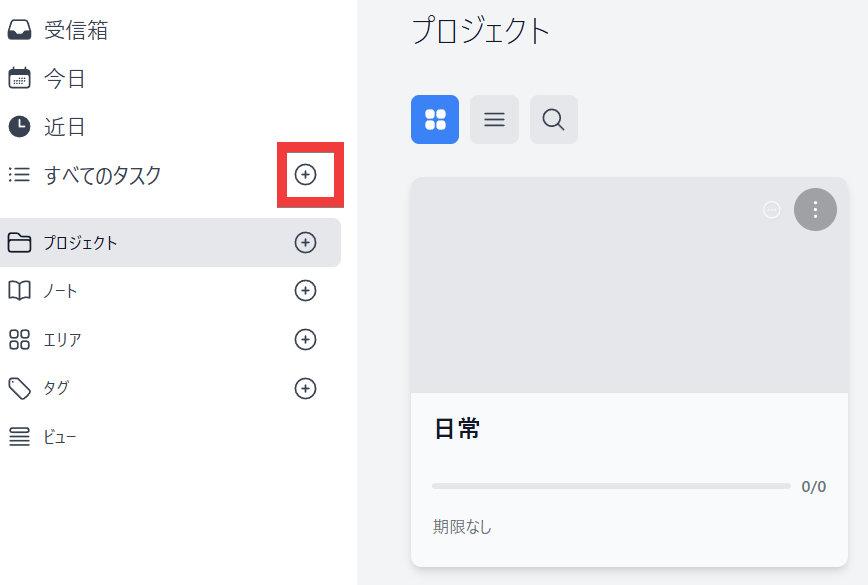Navigate to エリア in sidebar
Image resolution: width=868 pixels, height=585 pixels.
pyautogui.click(x=62, y=340)
